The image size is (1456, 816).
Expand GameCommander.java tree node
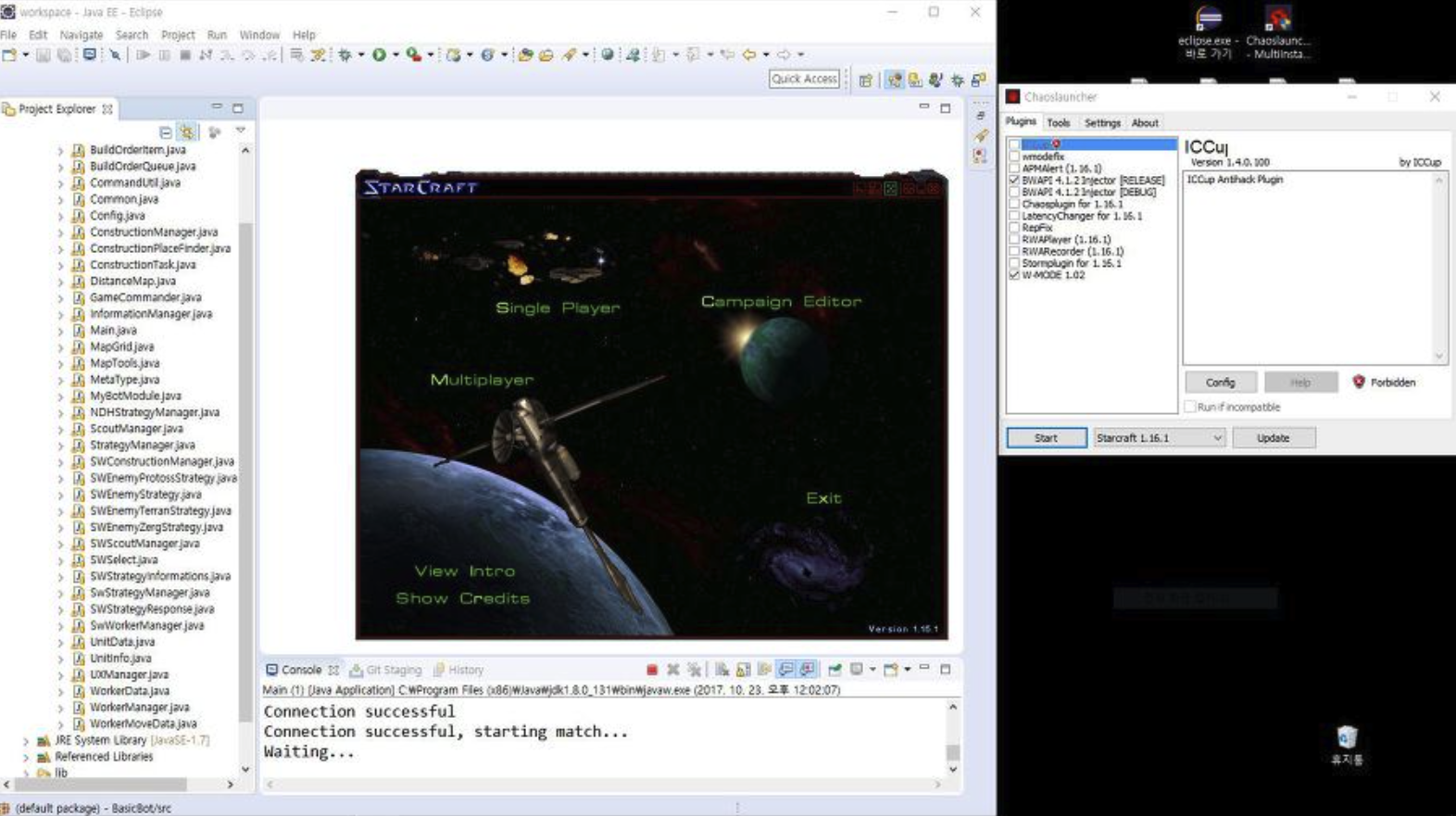pyautogui.click(x=60, y=298)
